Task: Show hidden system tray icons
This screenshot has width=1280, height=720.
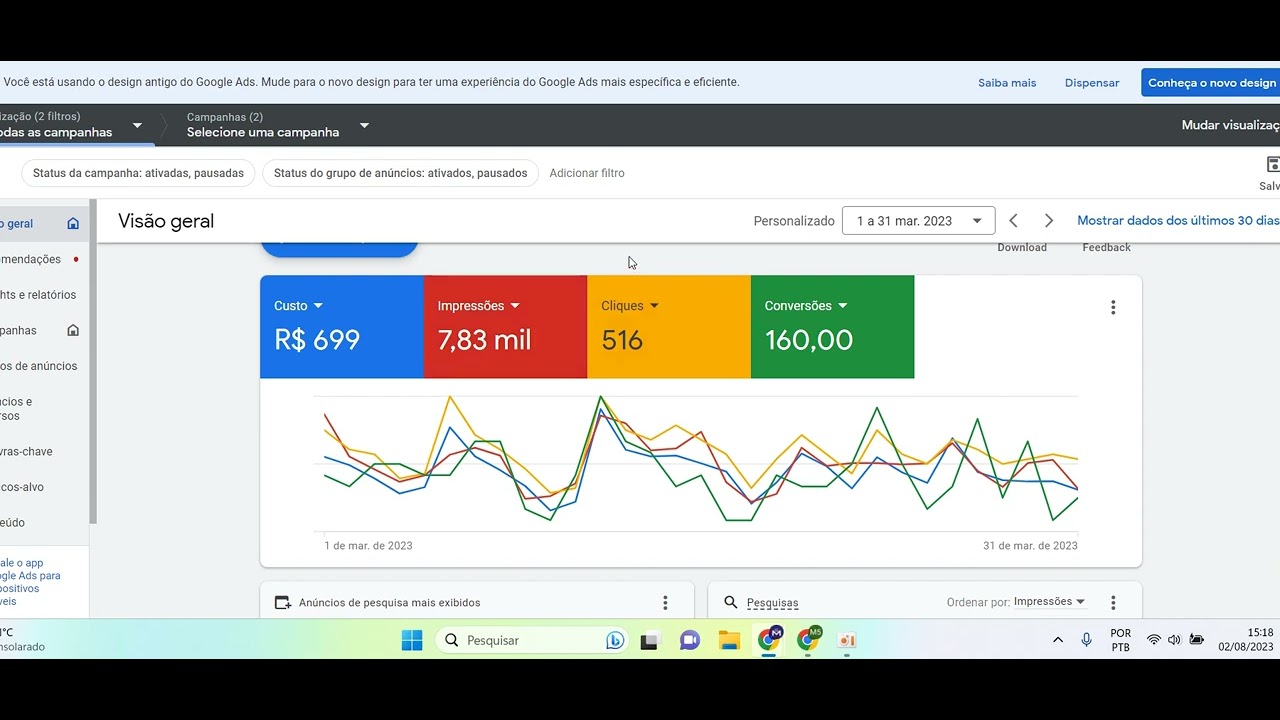Action: point(1058,640)
